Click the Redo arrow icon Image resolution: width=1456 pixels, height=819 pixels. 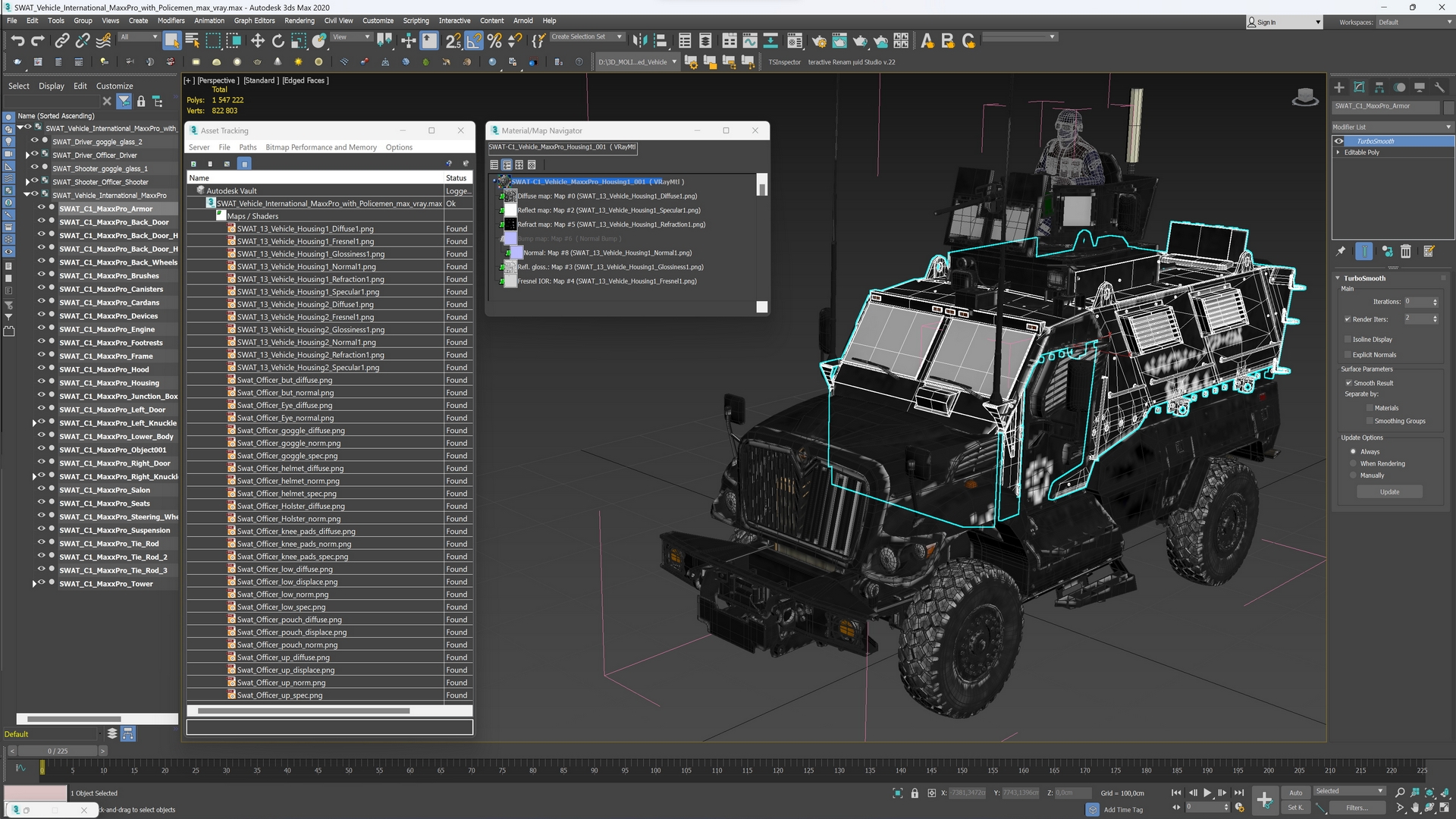pos(37,41)
